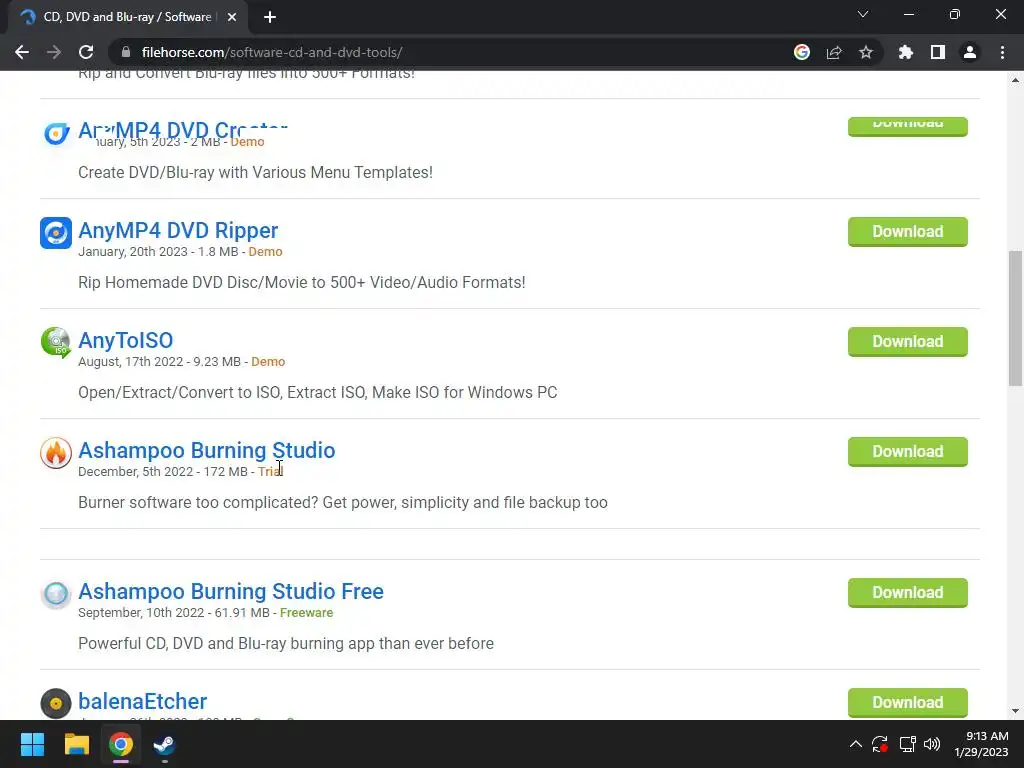Open the Ashampoo Burning Studio title link
The image size is (1024, 768).
[x=206, y=451]
